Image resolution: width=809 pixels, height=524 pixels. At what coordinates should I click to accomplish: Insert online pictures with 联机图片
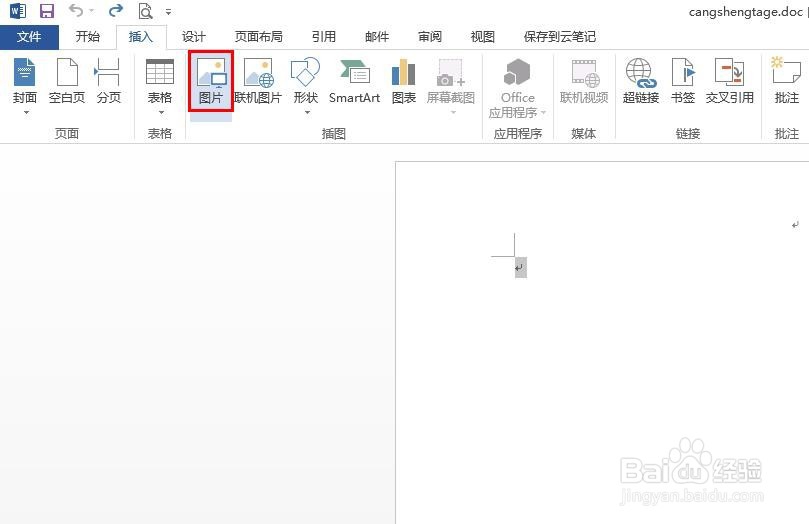tap(257, 80)
